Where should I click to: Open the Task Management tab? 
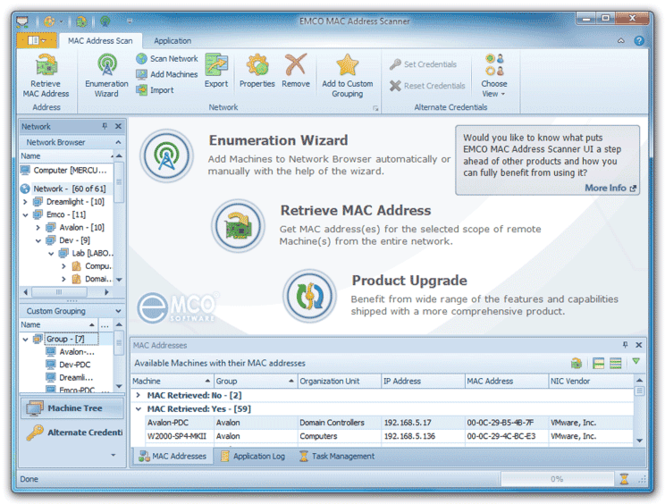(x=337, y=456)
